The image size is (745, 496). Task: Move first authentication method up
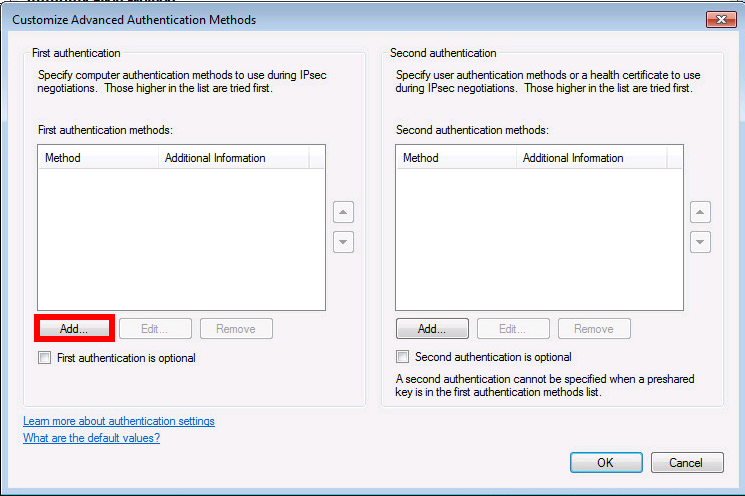click(343, 212)
